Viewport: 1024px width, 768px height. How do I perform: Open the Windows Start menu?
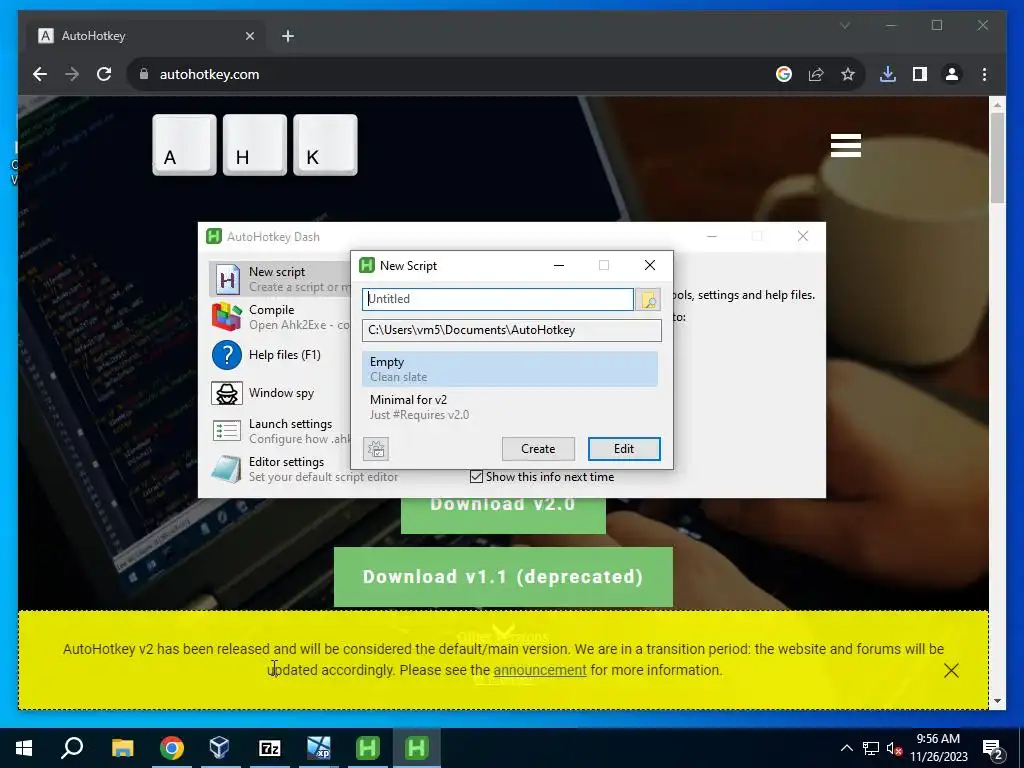click(x=24, y=748)
